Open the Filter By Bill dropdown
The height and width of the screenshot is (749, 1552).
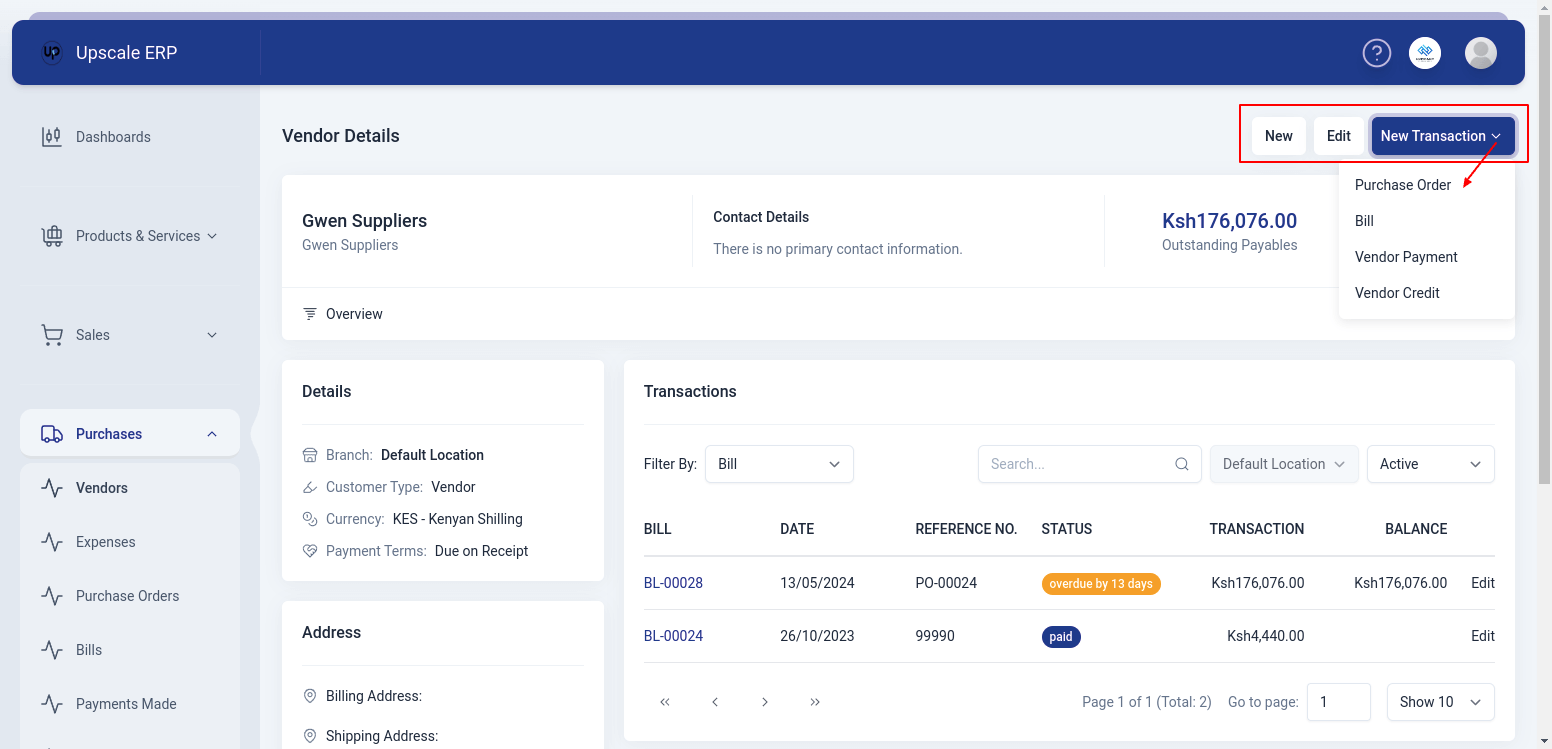pyautogui.click(x=779, y=464)
